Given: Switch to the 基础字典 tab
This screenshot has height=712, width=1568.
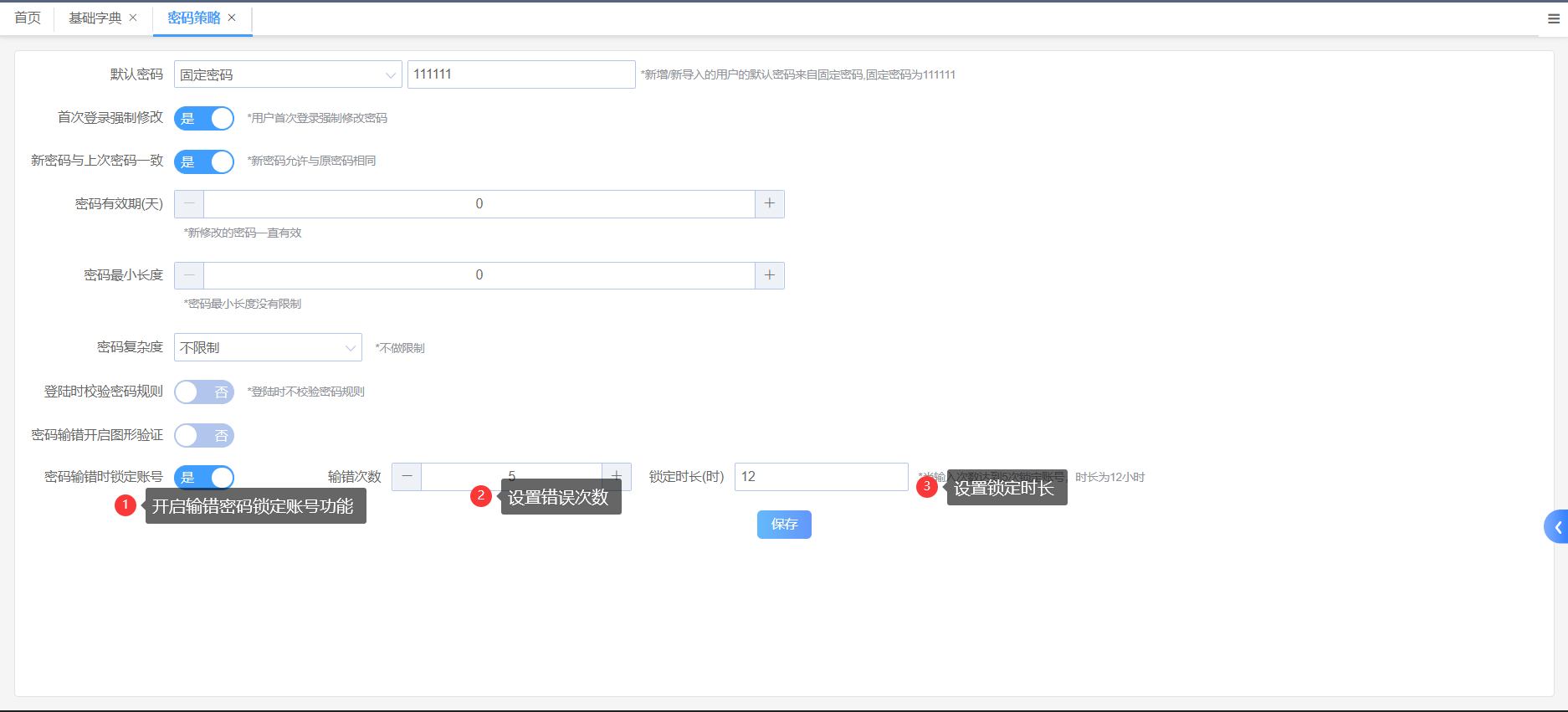Looking at the screenshot, I should [95, 18].
